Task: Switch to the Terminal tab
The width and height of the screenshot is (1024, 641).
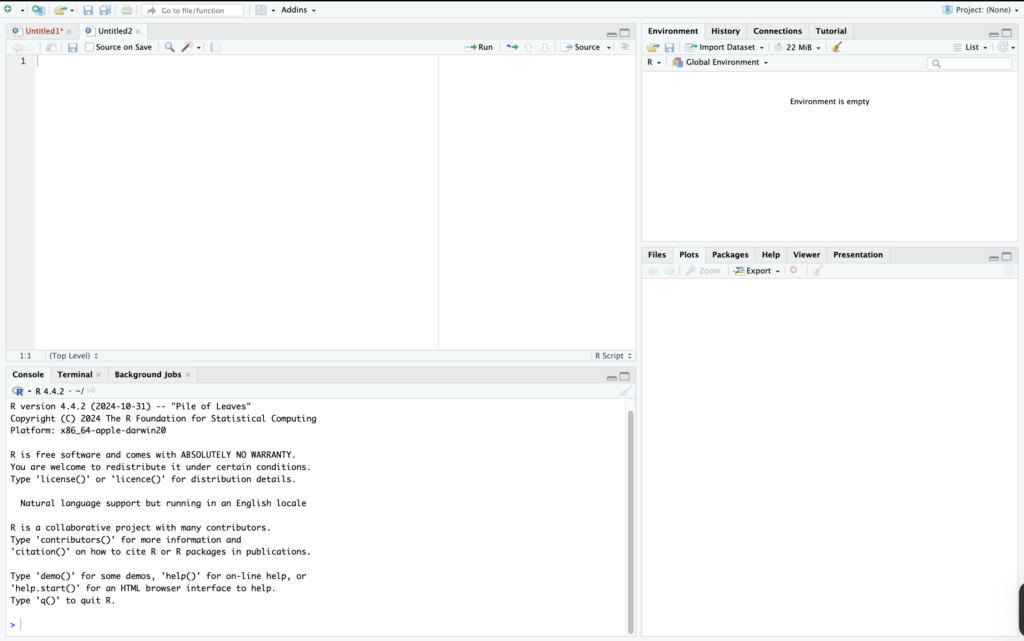Action: 75,375
